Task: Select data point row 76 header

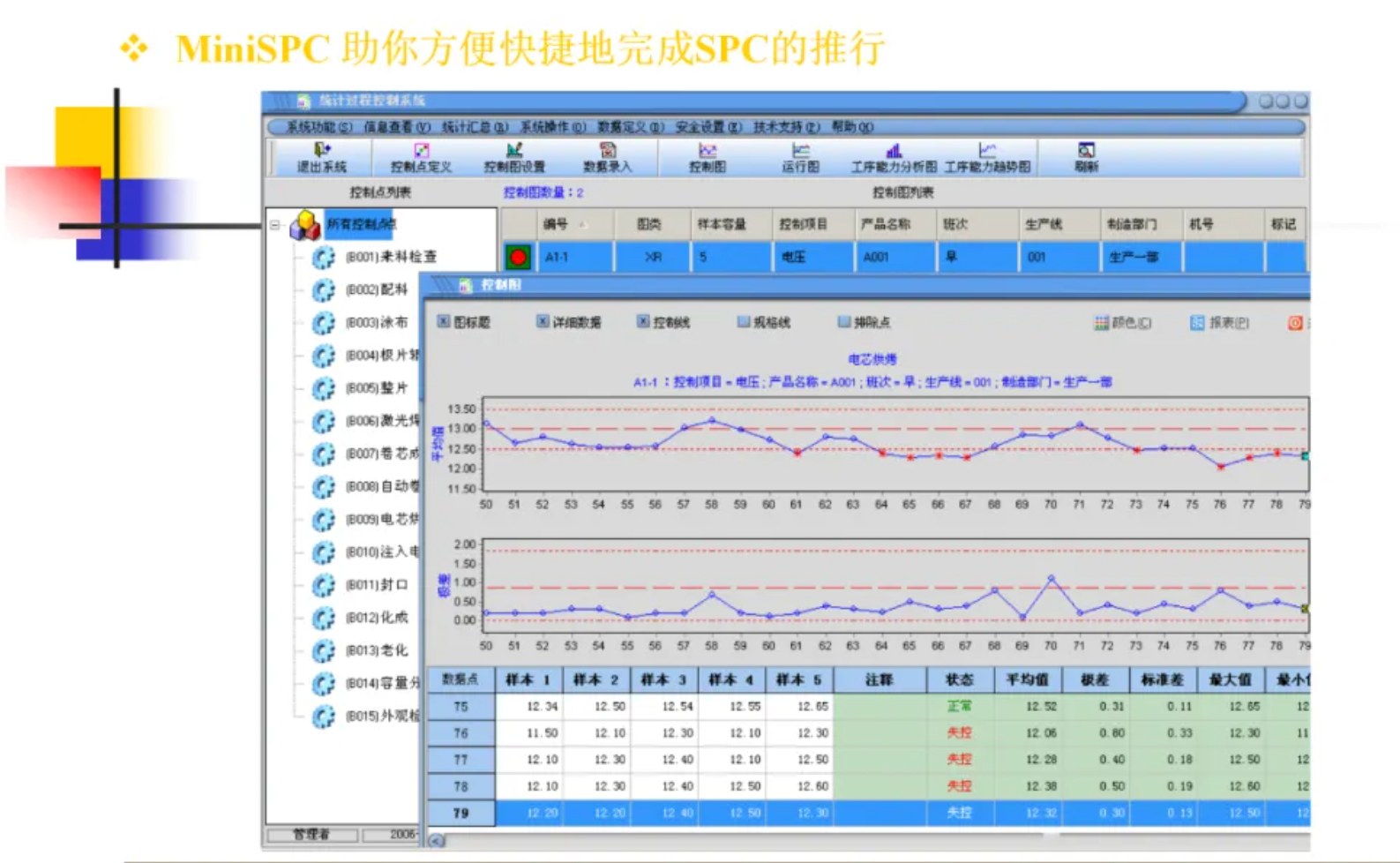Action: click(461, 733)
